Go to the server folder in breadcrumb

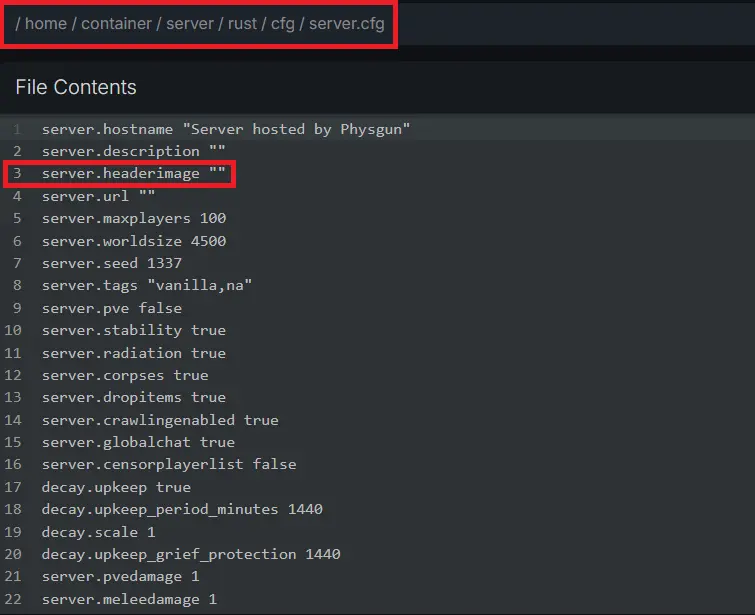click(x=190, y=23)
